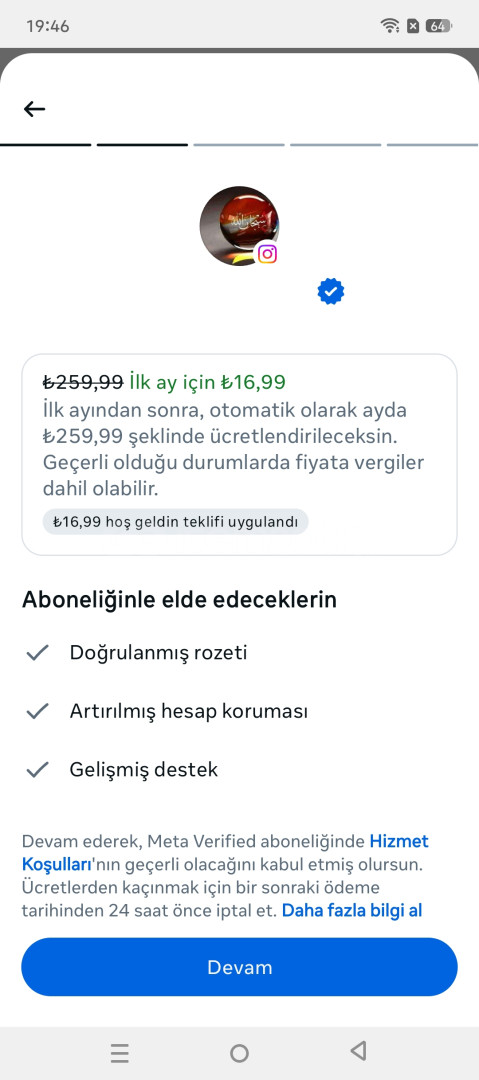Open Android recent apps menu button
The height and width of the screenshot is (1080, 479).
click(120, 1053)
